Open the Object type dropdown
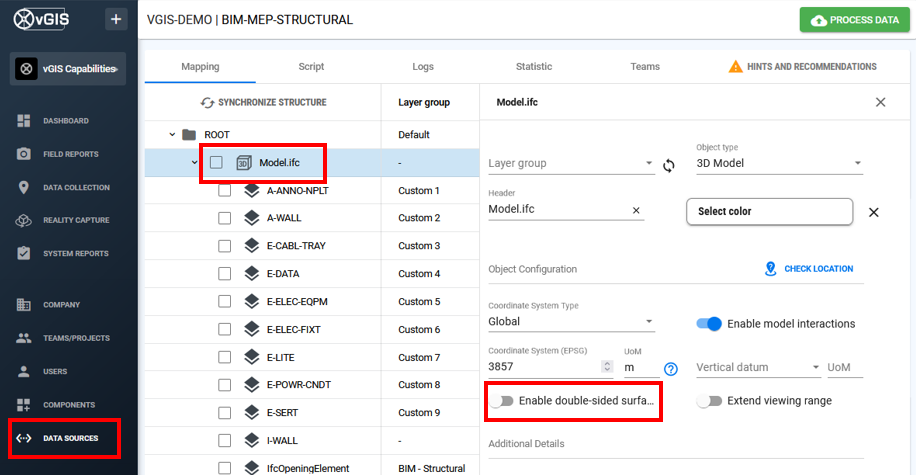Viewport: 916px width, 475px height. point(779,164)
